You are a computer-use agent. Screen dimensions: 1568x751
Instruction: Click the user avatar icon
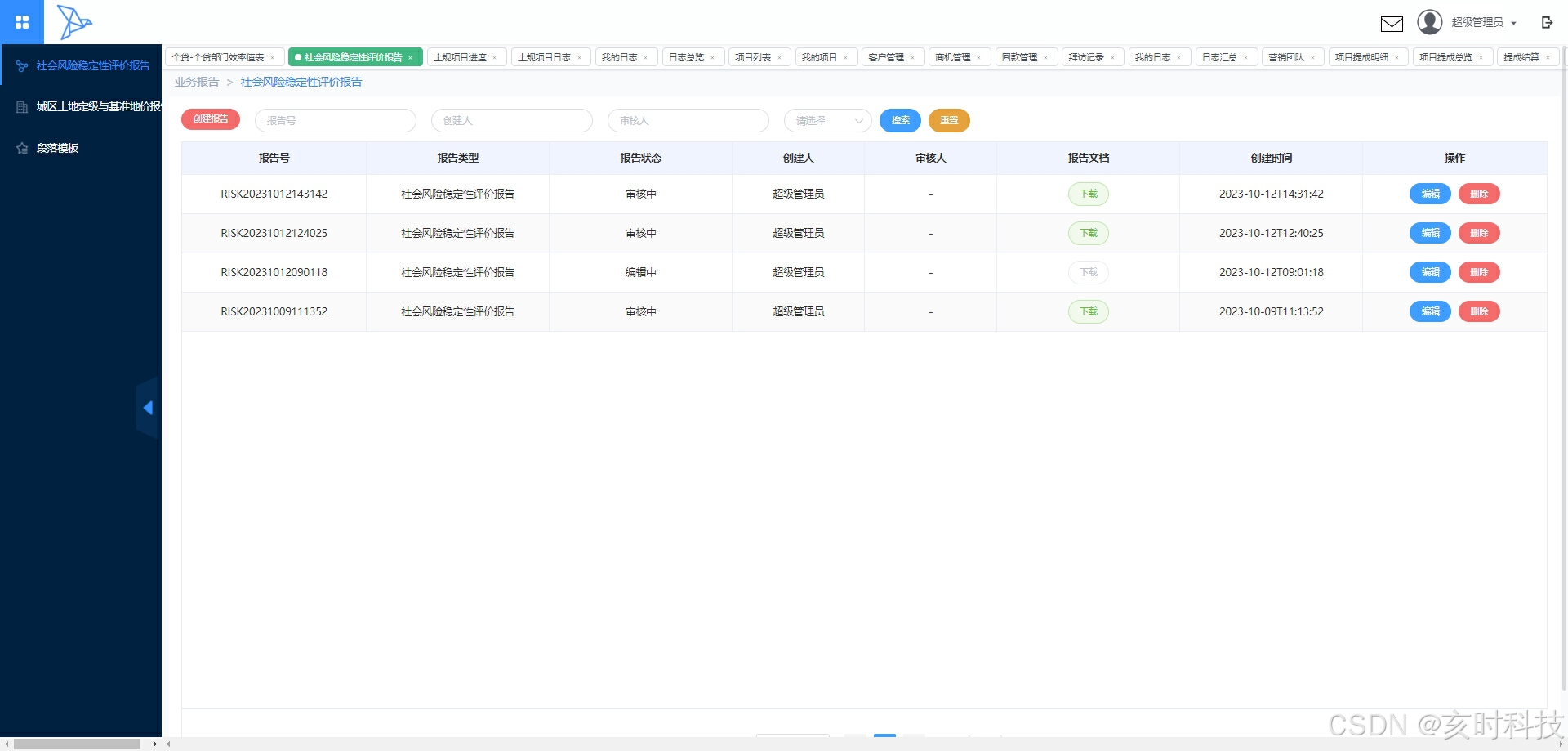pyautogui.click(x=1429, y=22)
